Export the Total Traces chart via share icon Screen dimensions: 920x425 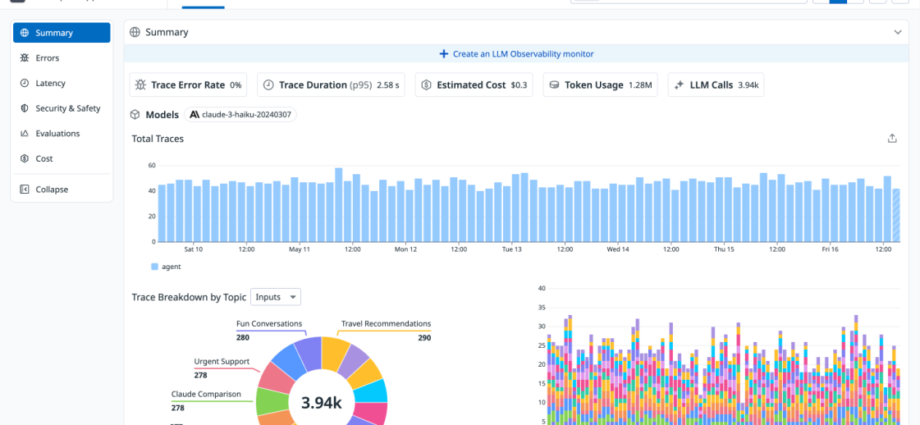pyautogui.click(x=892, y=139)
